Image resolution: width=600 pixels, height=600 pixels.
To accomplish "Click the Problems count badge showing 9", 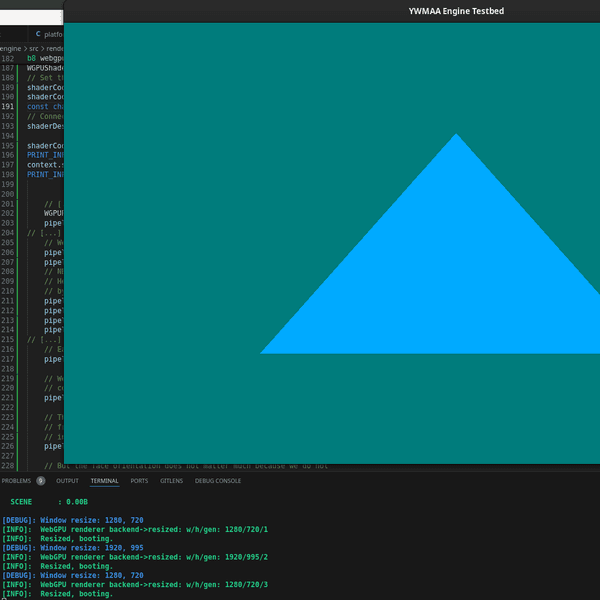I will [40, 481].
